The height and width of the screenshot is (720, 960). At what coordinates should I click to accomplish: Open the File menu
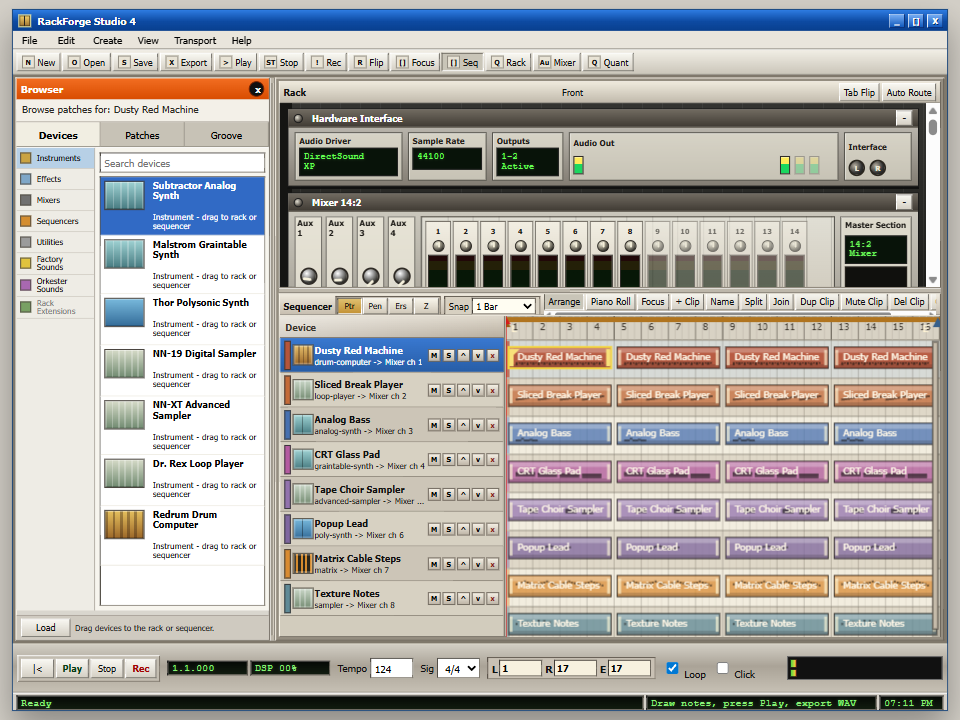click(x=29, y=40)
